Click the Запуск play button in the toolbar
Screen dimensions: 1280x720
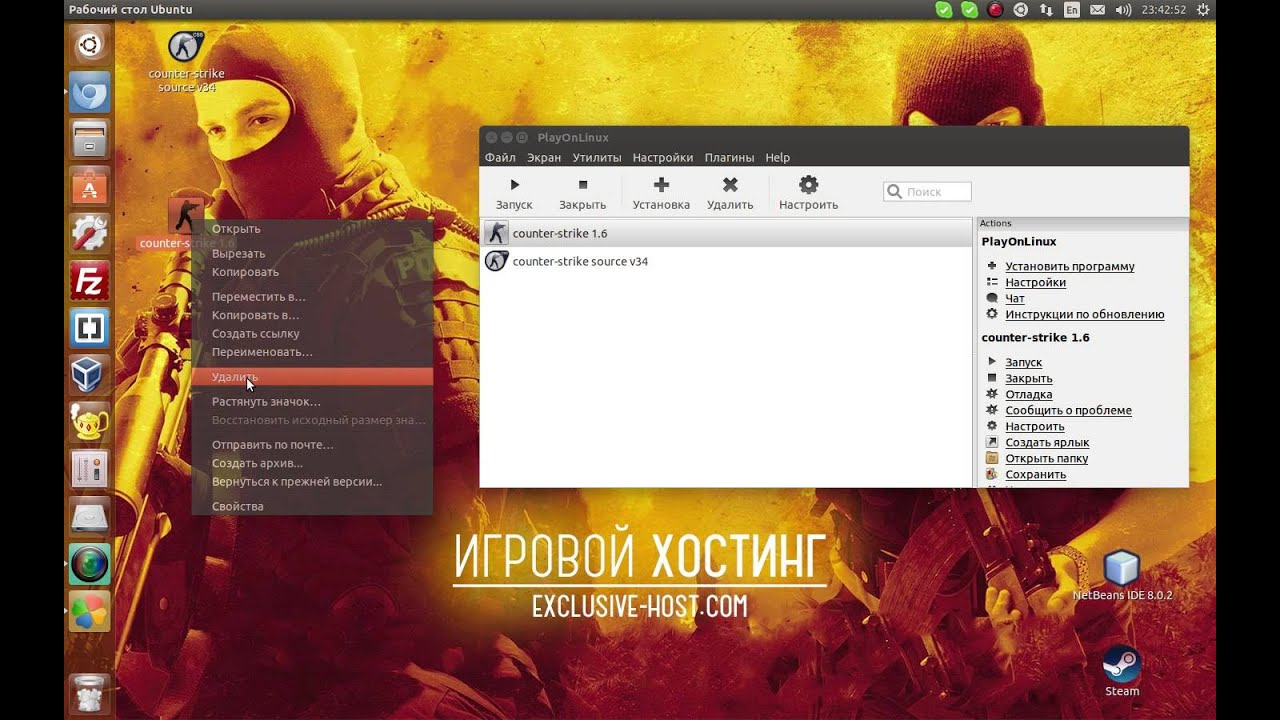click(514, 193)
